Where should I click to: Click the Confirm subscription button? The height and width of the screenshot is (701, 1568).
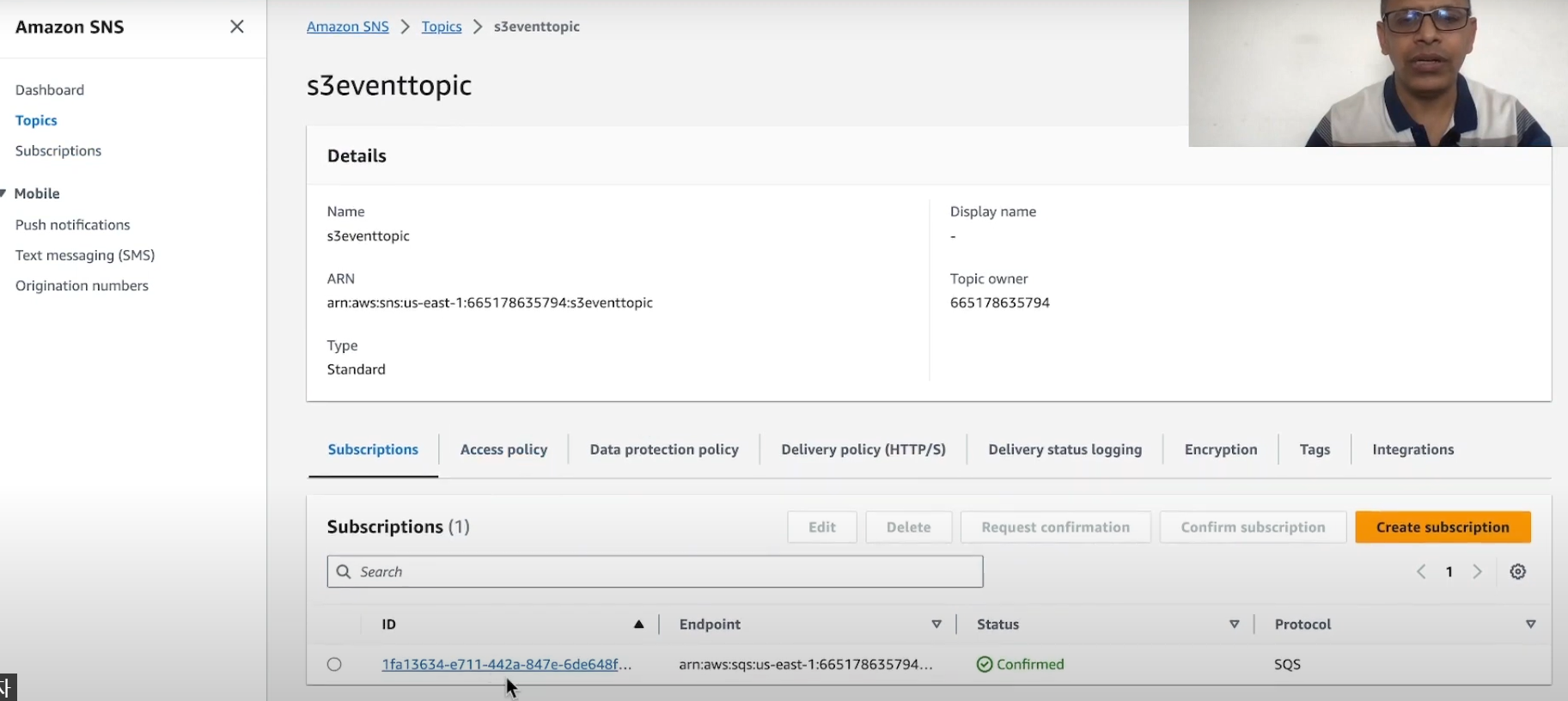(x=1253, y=527)
